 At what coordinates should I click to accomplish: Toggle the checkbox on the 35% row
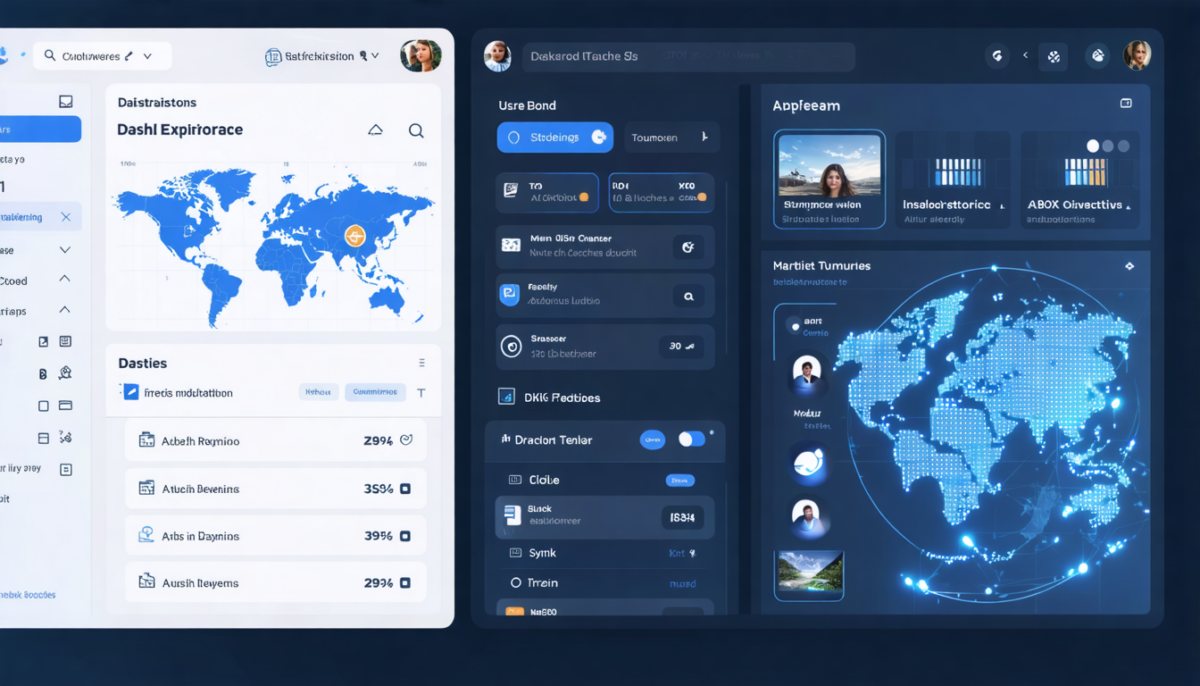click(405, 489)
